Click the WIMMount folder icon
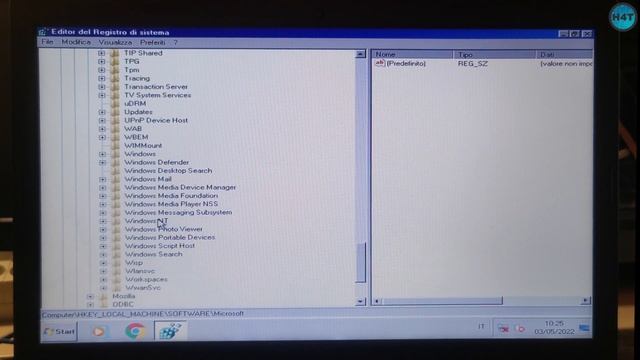This screenshot has height=360, width=640. (116, 146)
